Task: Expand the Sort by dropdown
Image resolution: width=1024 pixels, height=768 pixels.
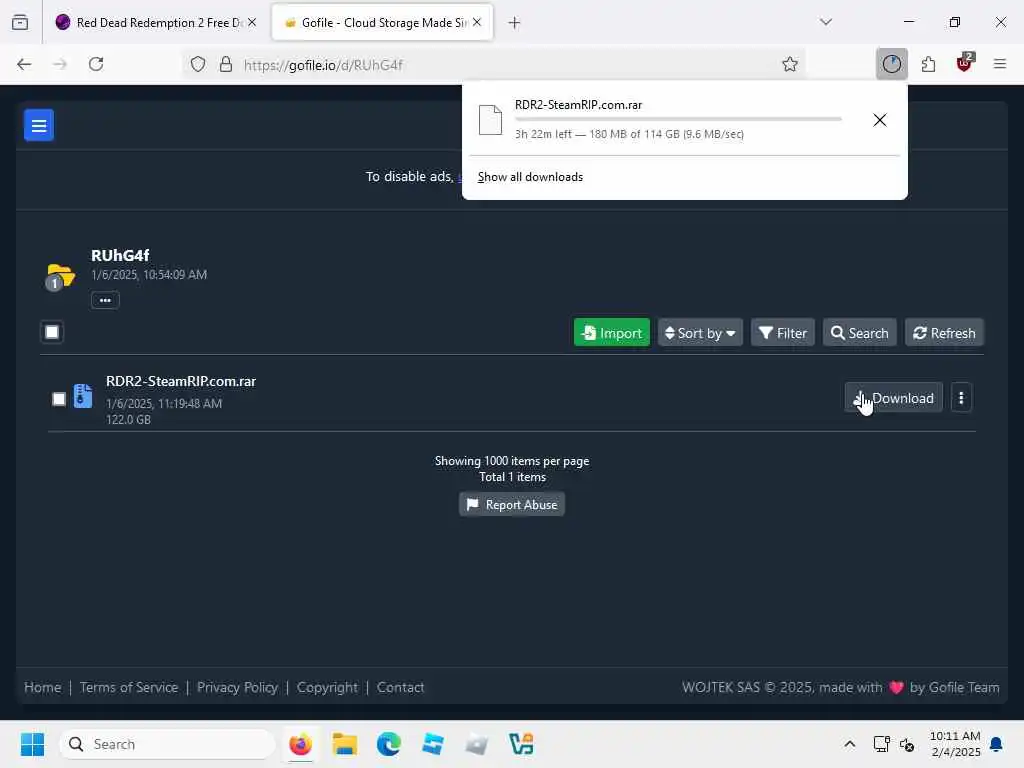Action: 700,333
